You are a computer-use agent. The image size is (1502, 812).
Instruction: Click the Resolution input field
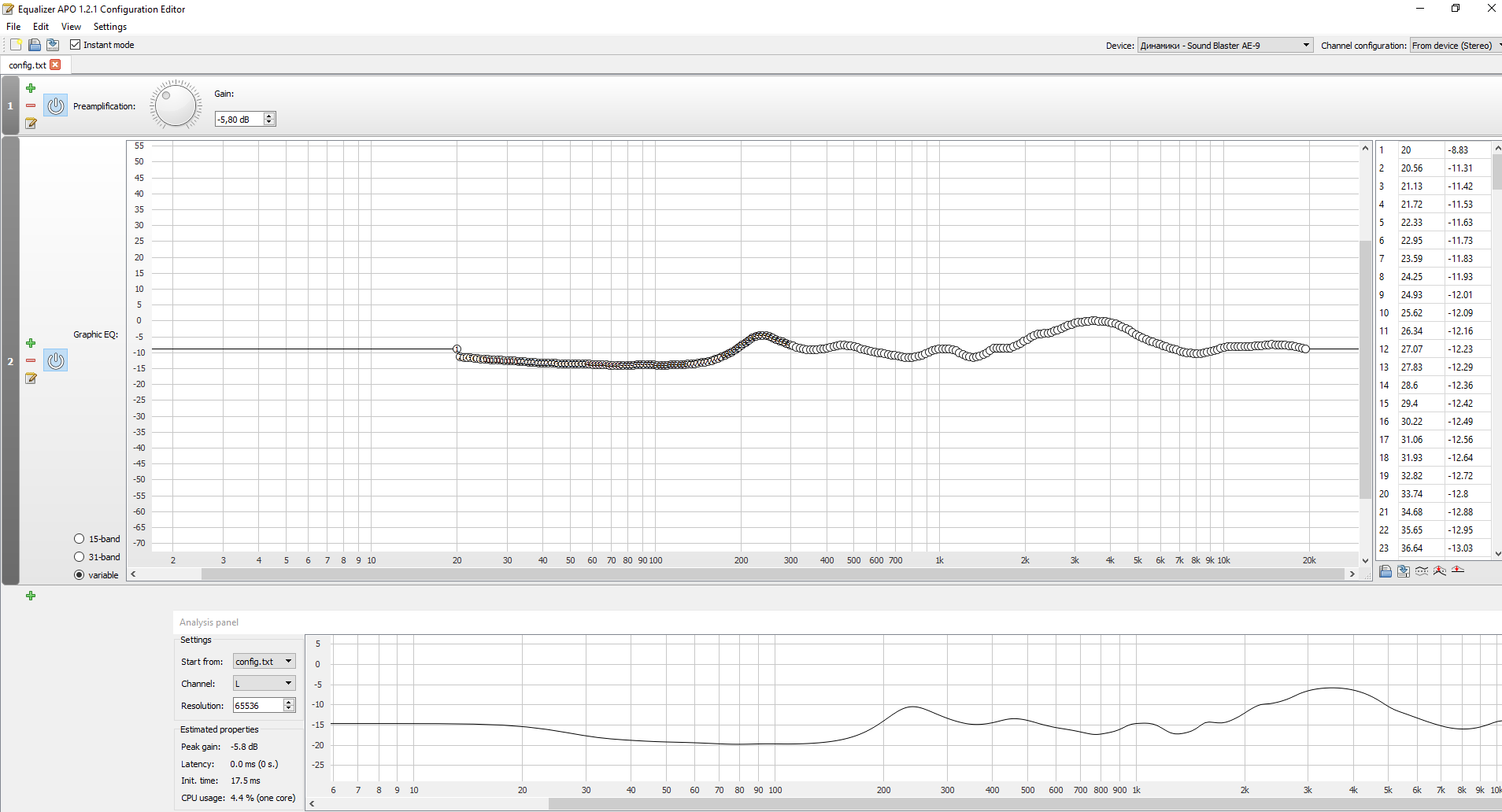(x=257, y=706)
